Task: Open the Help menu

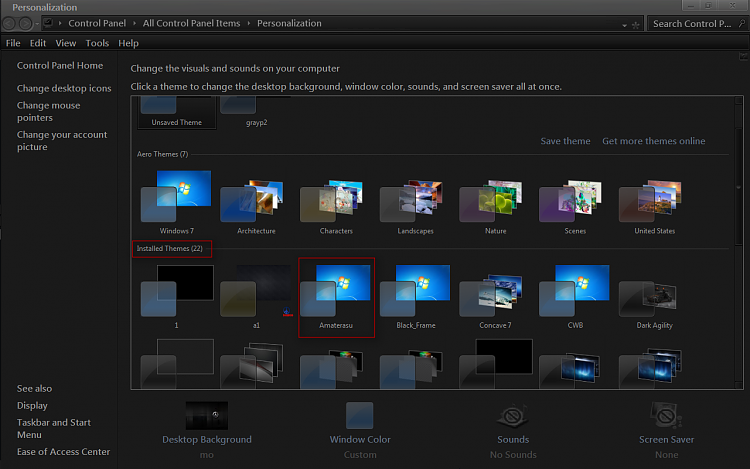Action: tap(128, 43)
